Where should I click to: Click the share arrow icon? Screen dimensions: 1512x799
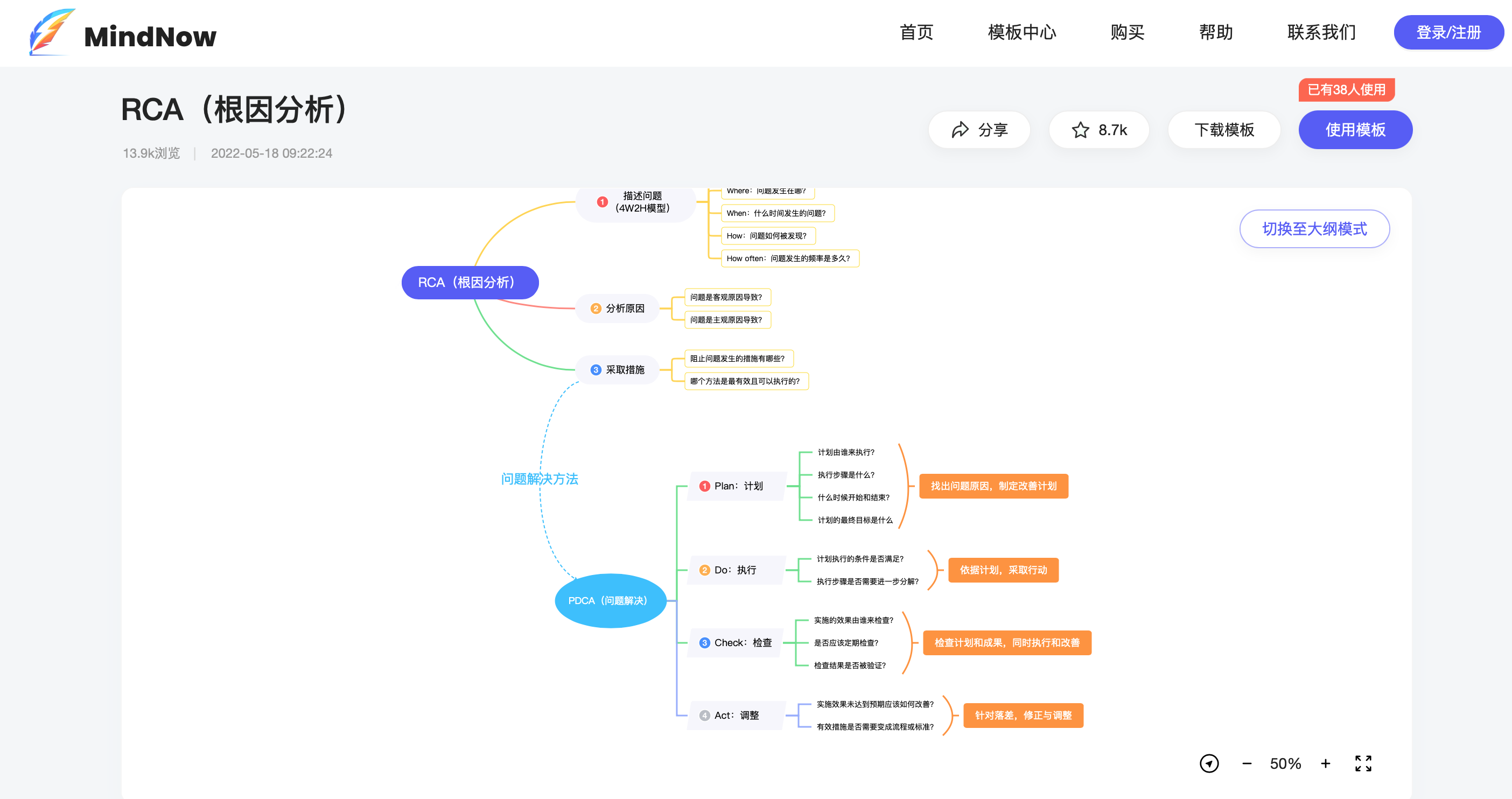(960, 130)
